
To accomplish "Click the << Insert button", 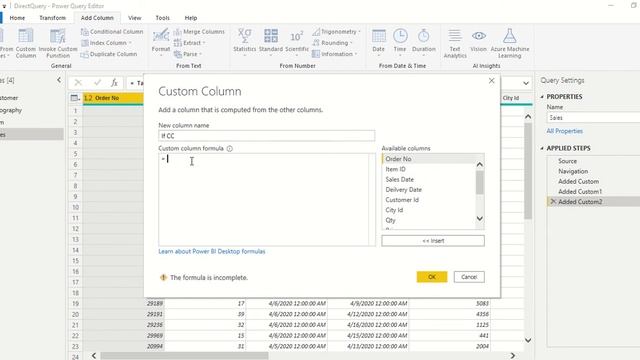I will 433,241.
